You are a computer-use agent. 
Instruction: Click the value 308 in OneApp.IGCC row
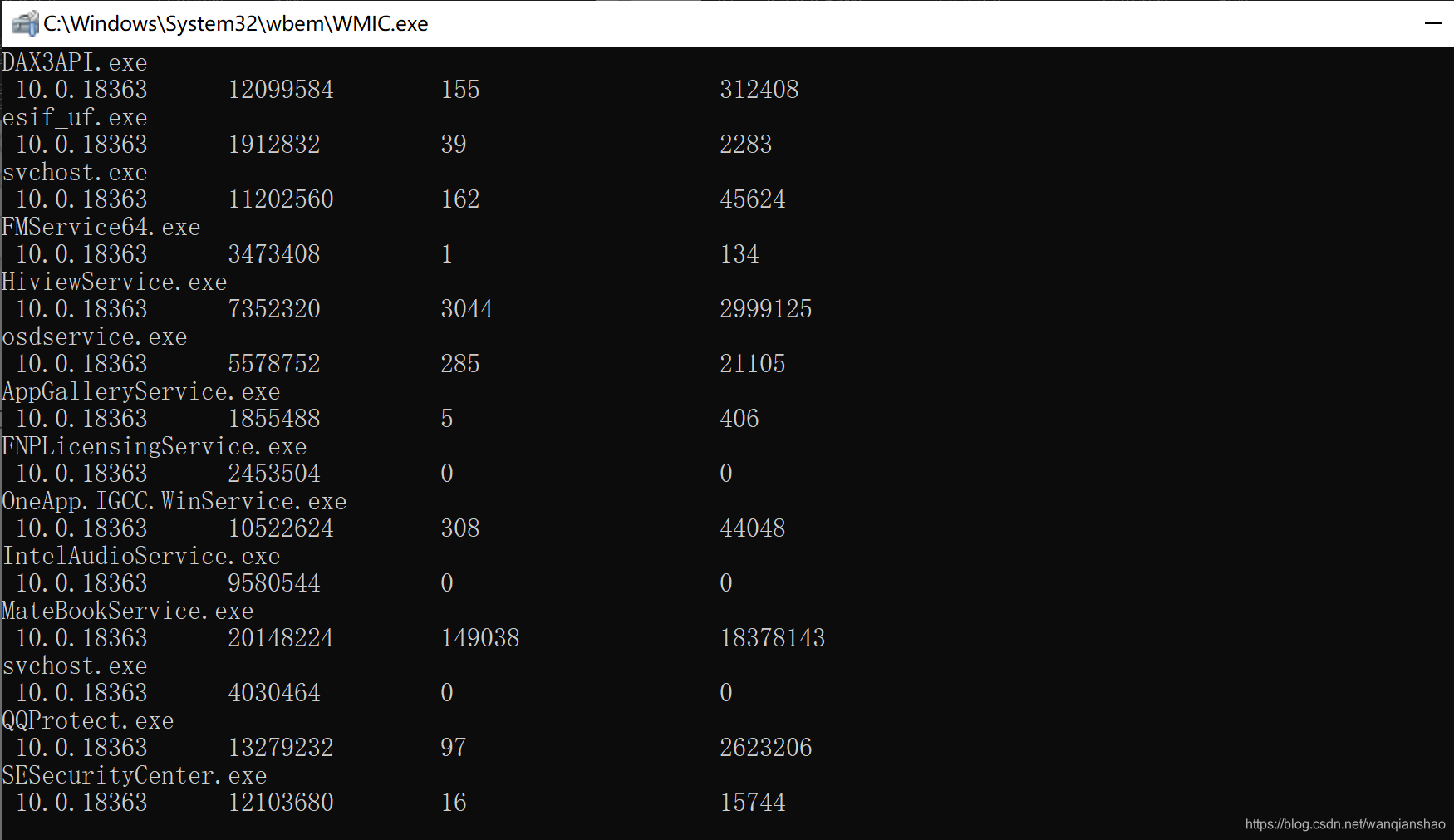tap(460, 528)
